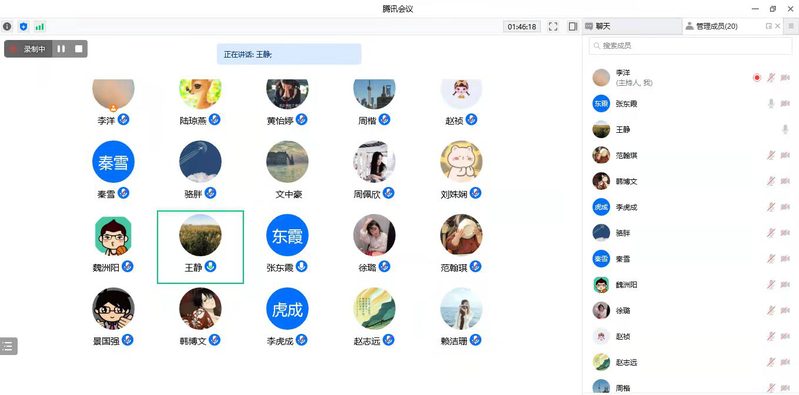799x395 pixels.
Task: Click the 搜索成员 search field
Action: coord(690,45)
